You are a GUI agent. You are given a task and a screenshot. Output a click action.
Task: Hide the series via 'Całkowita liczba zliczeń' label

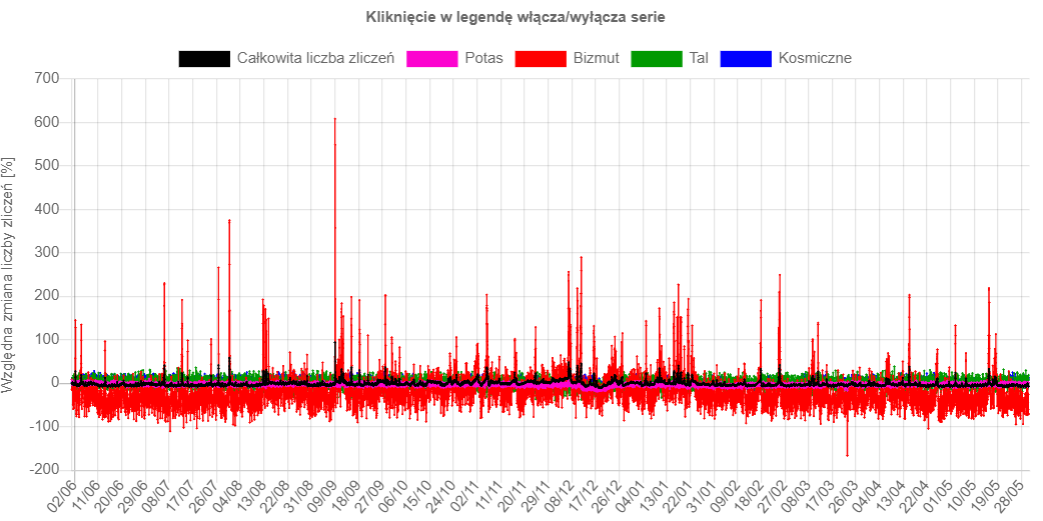(316, 58)
